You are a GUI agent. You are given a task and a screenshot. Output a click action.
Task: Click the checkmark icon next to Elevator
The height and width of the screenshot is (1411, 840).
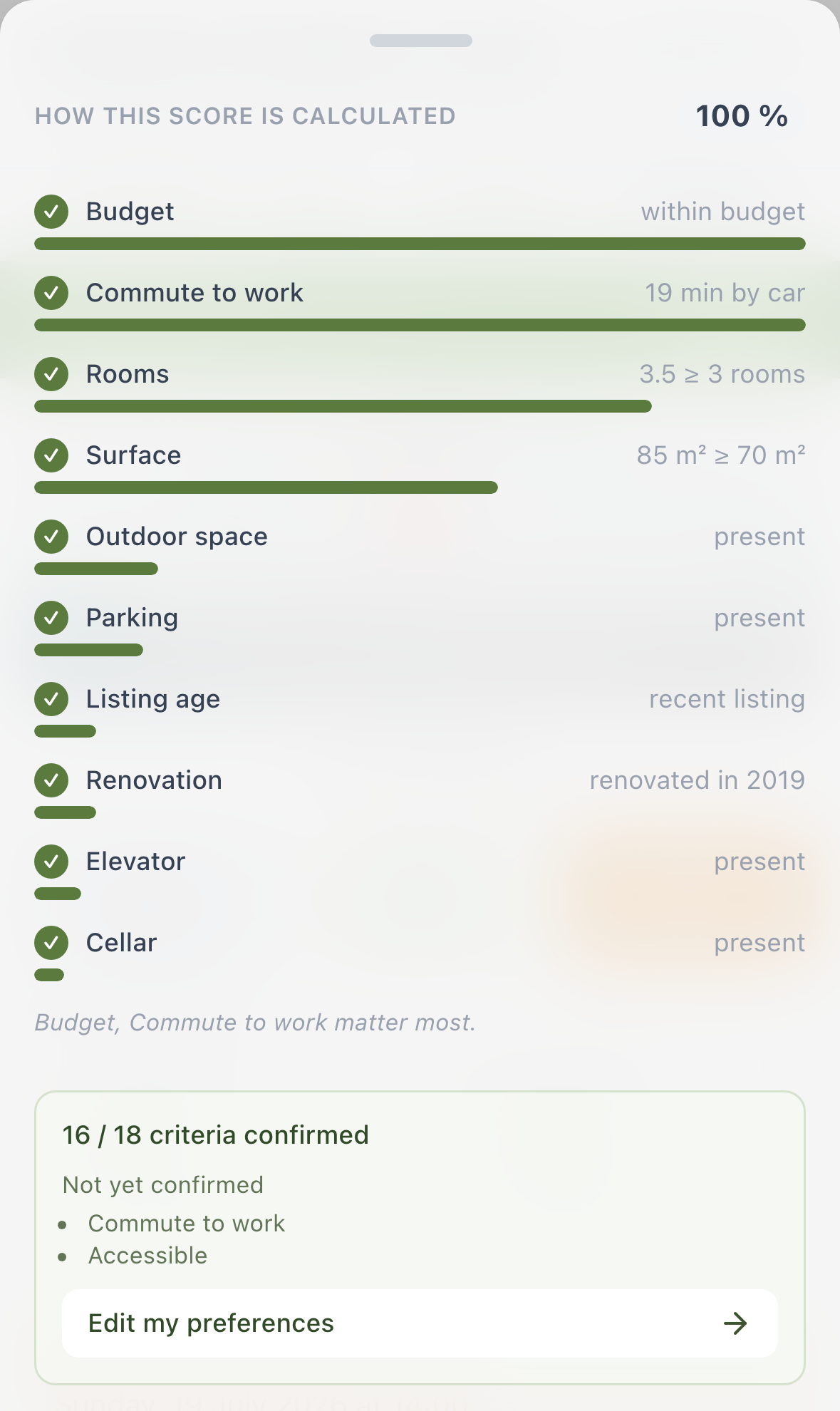[x=51, y=862]
